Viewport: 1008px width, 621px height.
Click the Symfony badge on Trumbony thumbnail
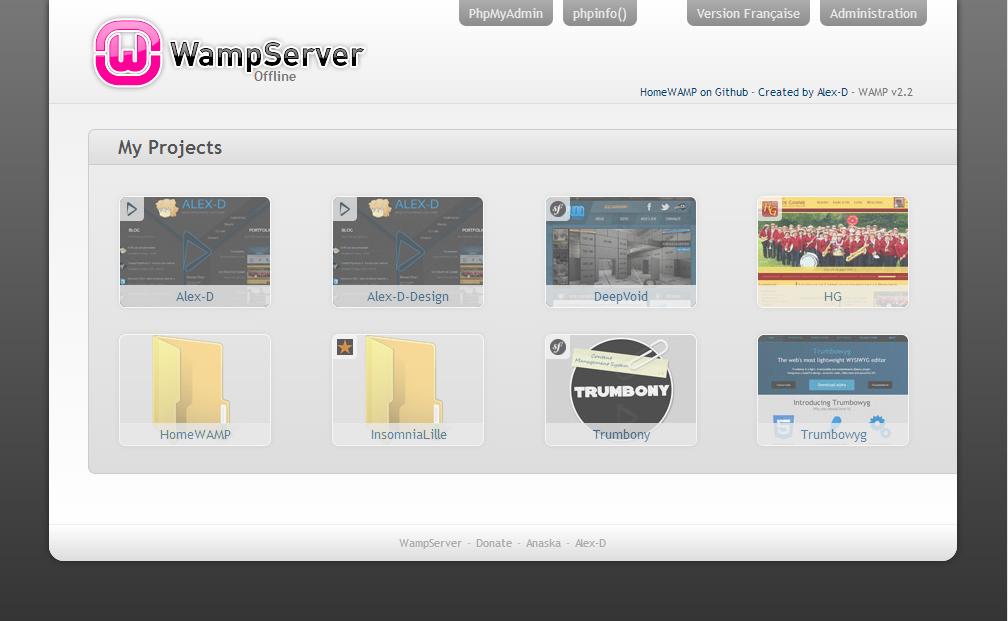558,347
